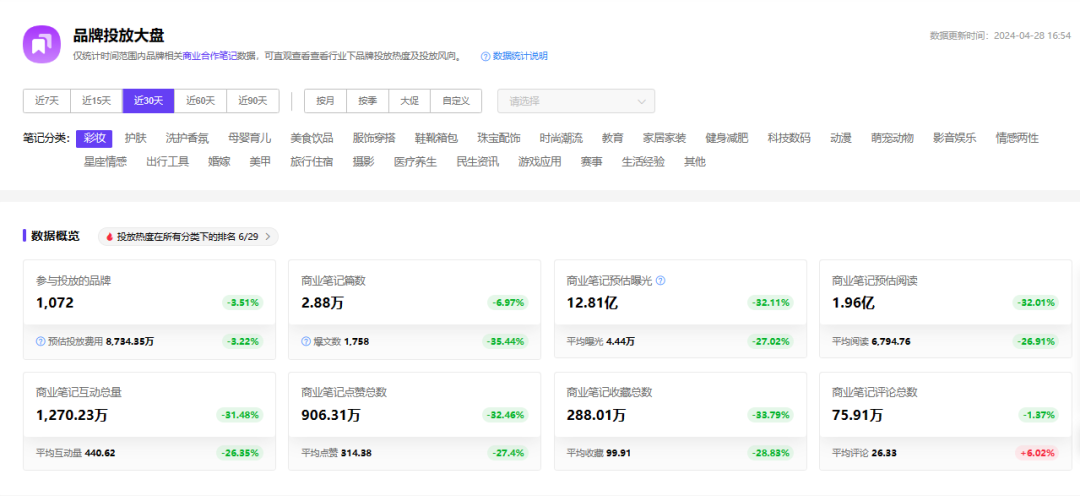Select 出行工具 note category
This screenshot has width=1080, height=496.
[x=167, y=162]
